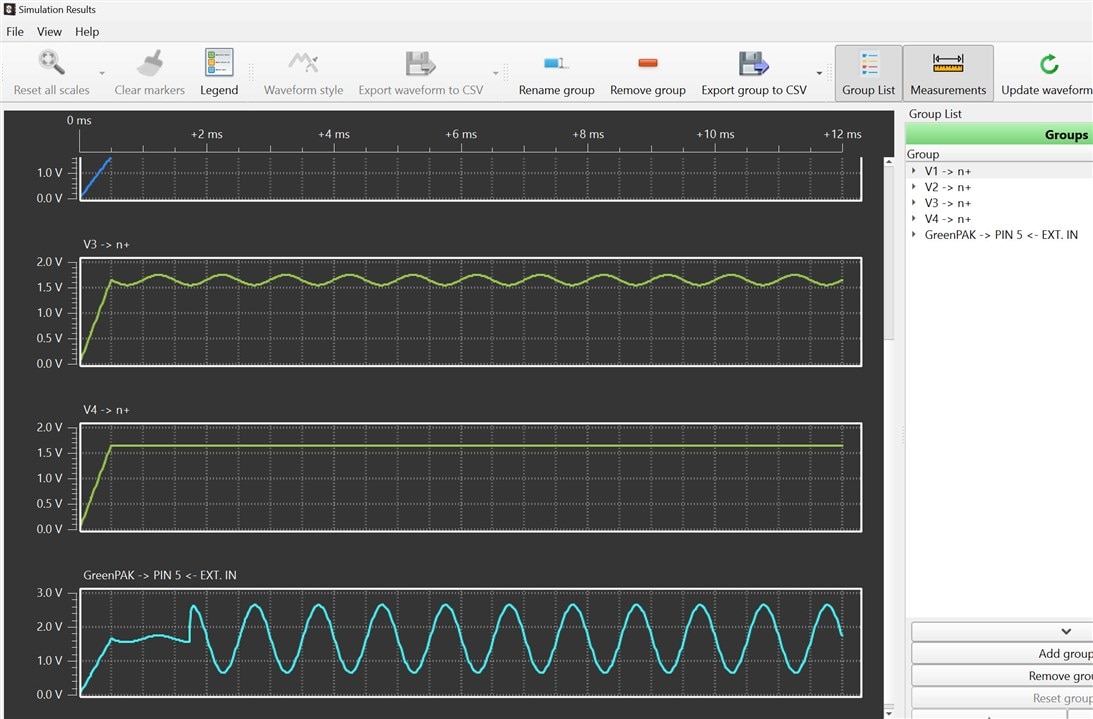Click the +6 ms timeline marker
This screenshot has width=1093, height=719.
[x=461, y=134]
